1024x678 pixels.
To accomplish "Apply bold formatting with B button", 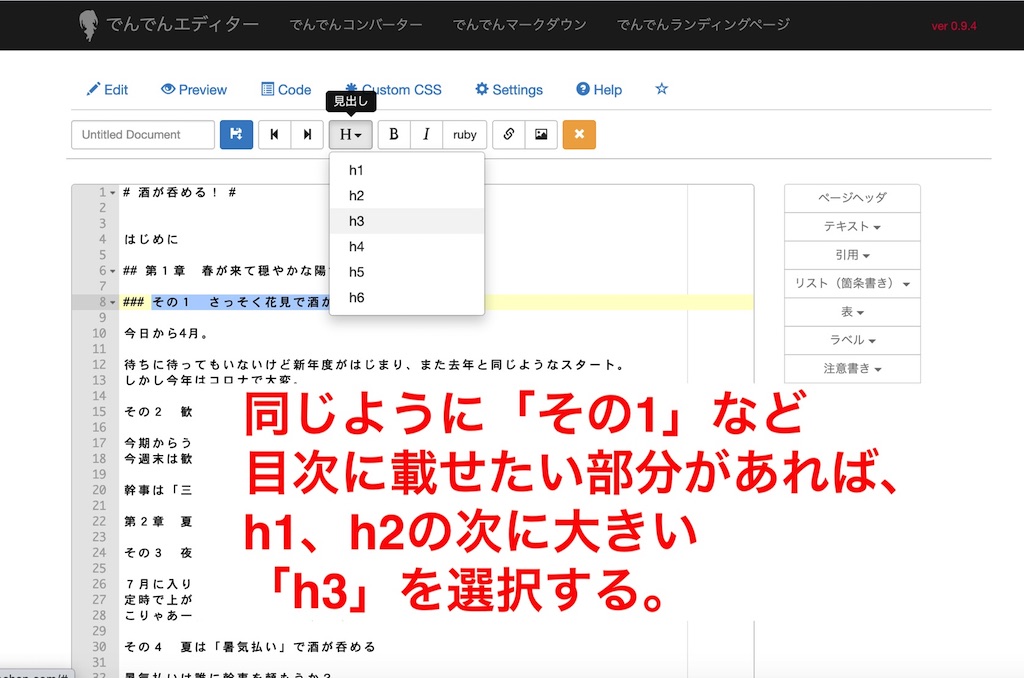I will point(394,134).
